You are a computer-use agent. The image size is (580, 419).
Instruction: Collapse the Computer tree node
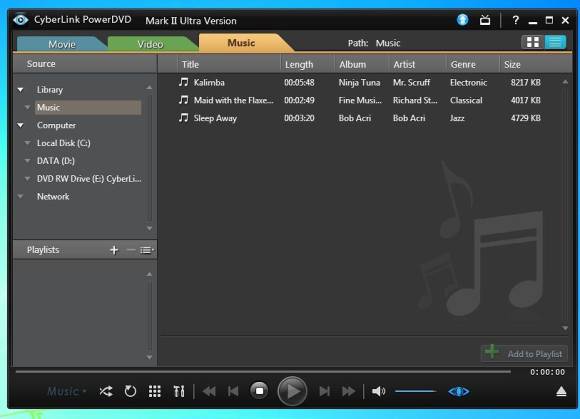[x=21, y=125]
